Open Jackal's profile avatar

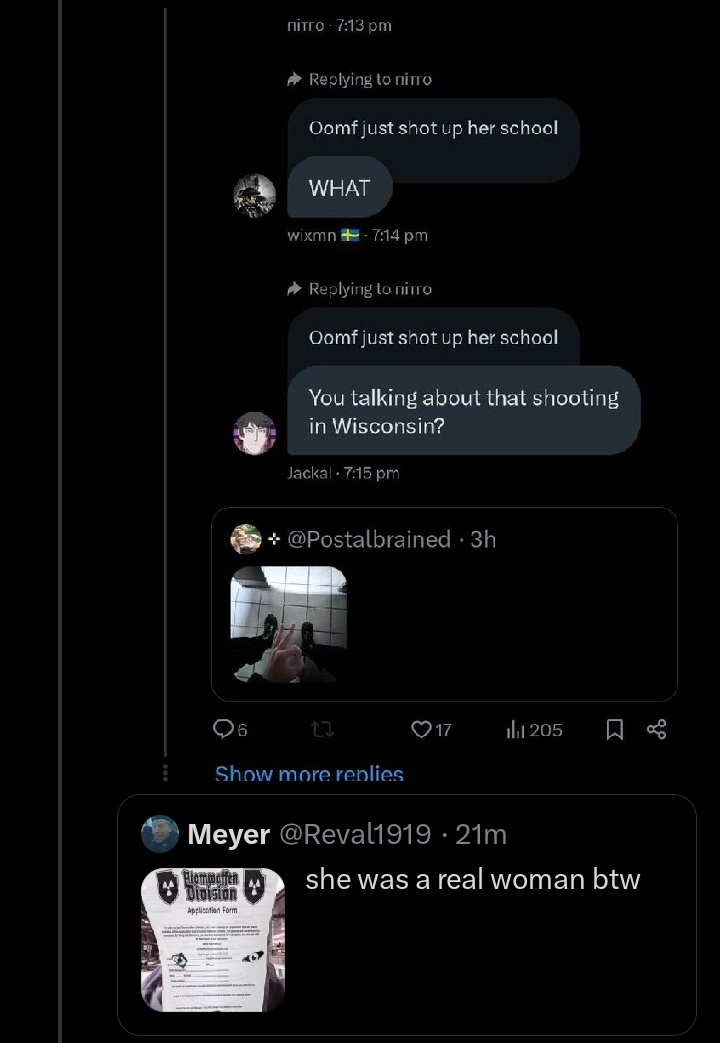point(255,433)
